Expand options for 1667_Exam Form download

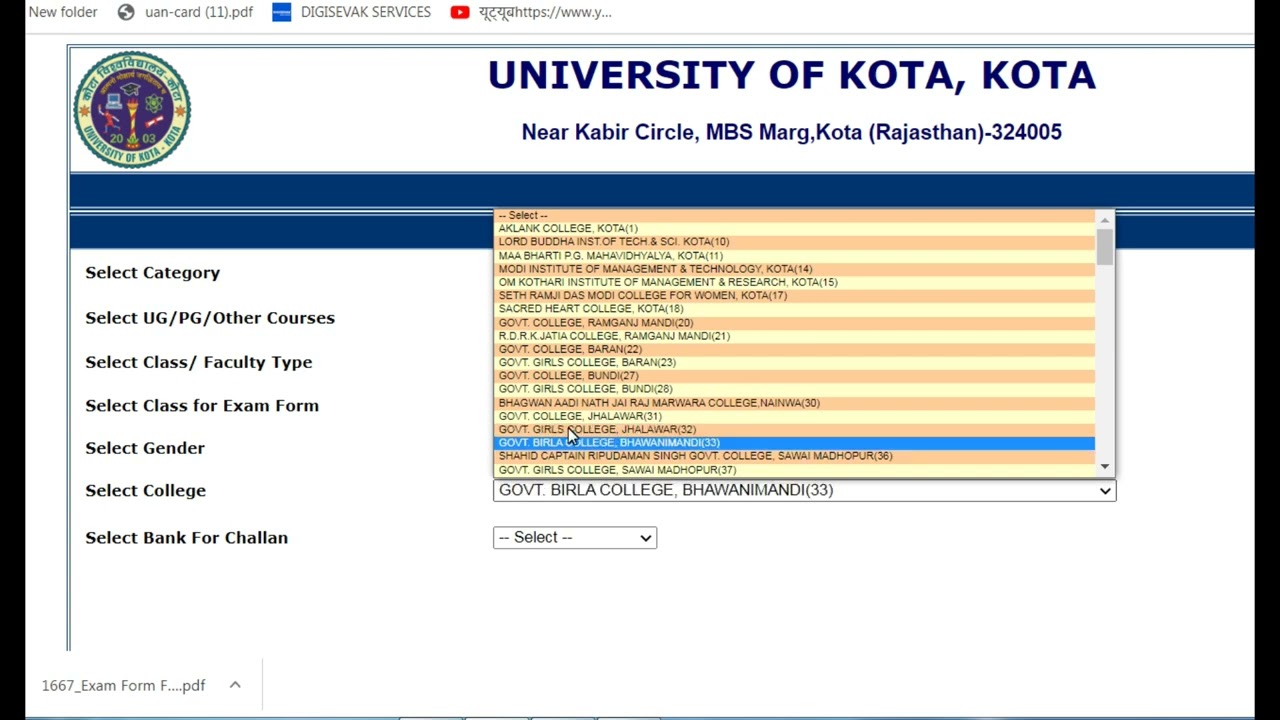235,685
